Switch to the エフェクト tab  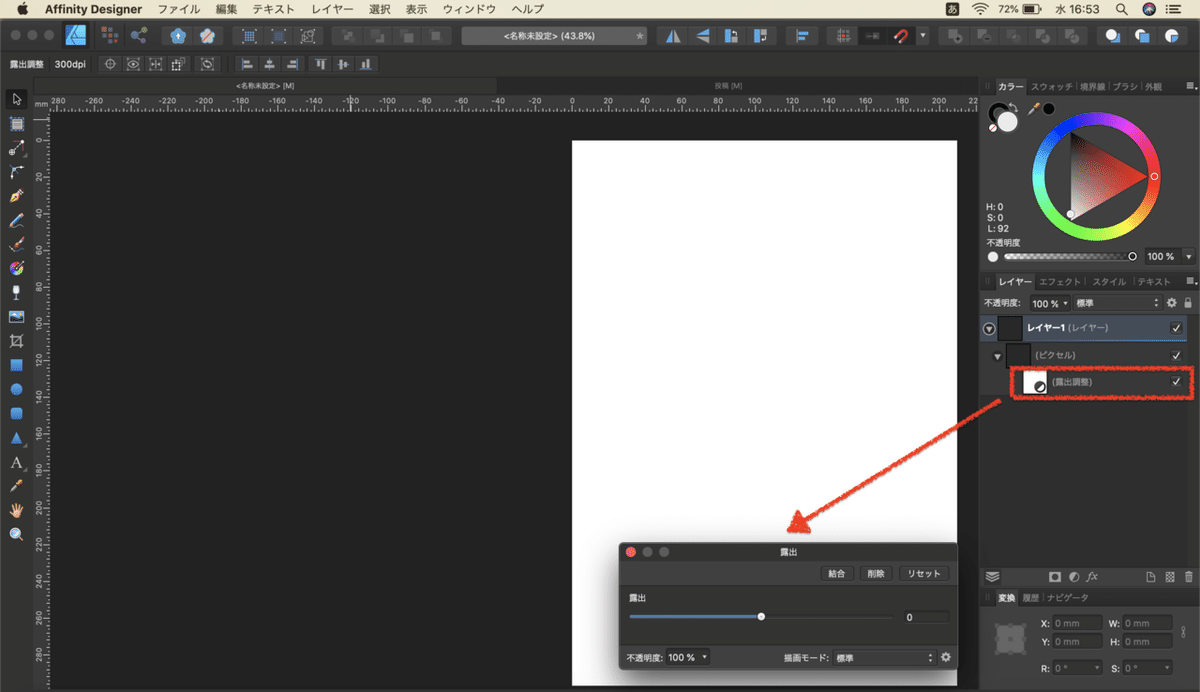(x=1060, y=282)
